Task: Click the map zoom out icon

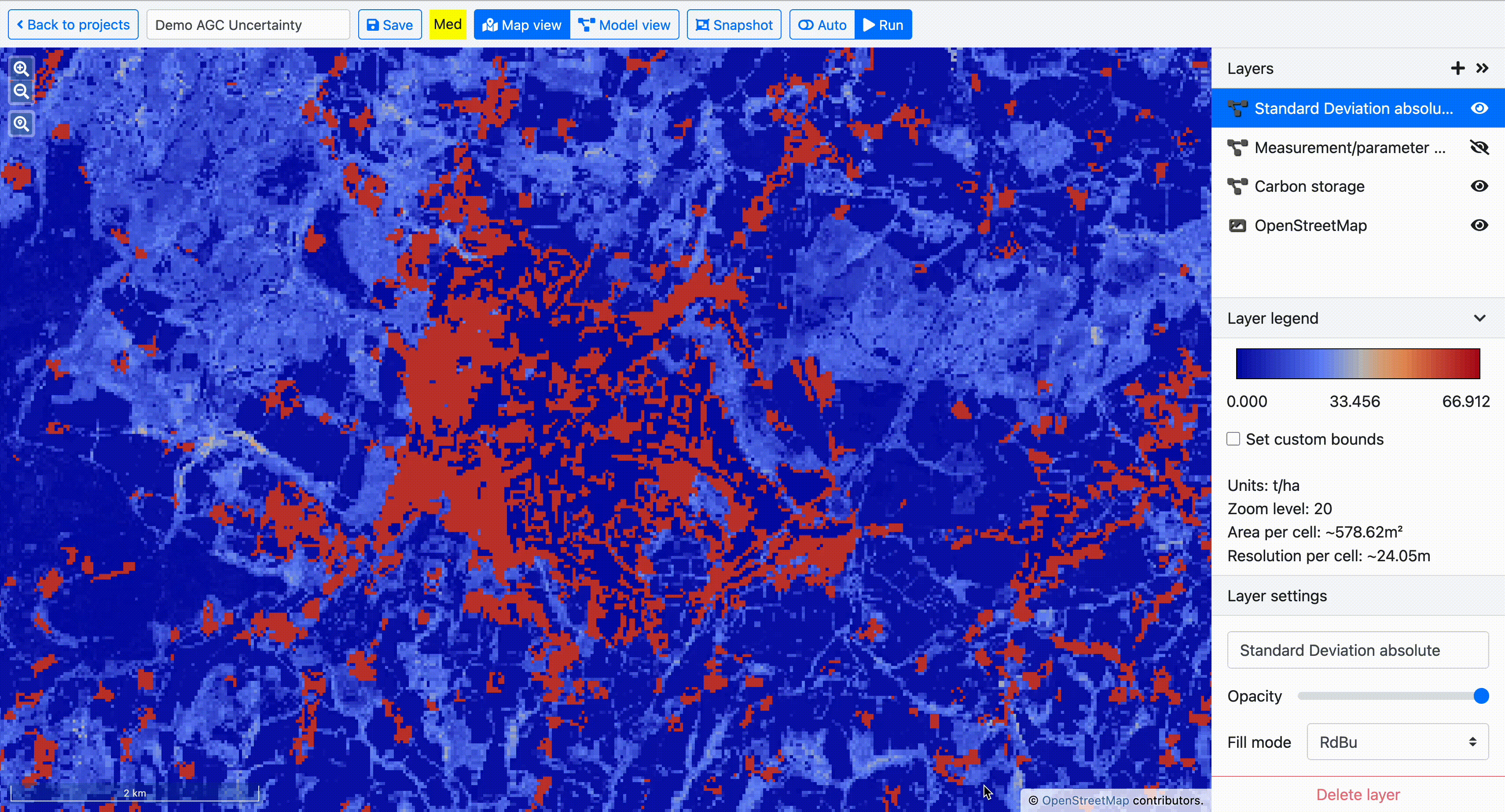Action: (x=22, y=91)
